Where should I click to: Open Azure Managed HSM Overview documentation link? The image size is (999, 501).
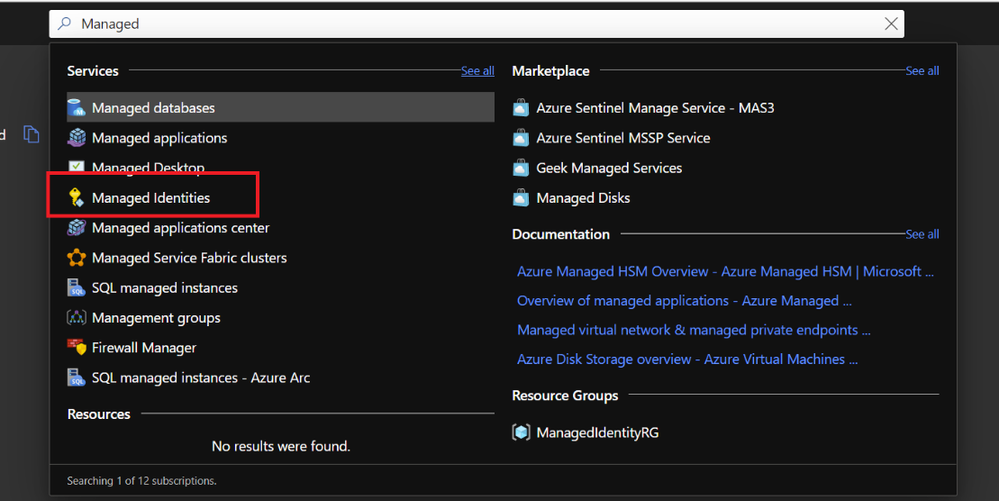point(725,272)
